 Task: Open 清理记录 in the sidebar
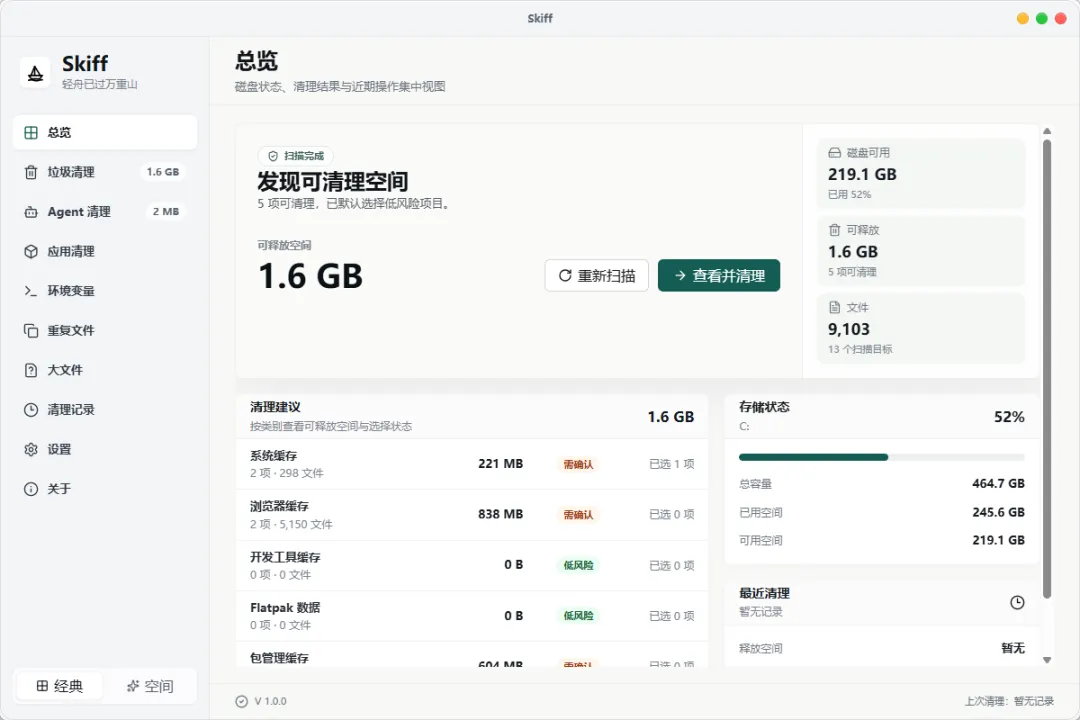coord(105,410)
